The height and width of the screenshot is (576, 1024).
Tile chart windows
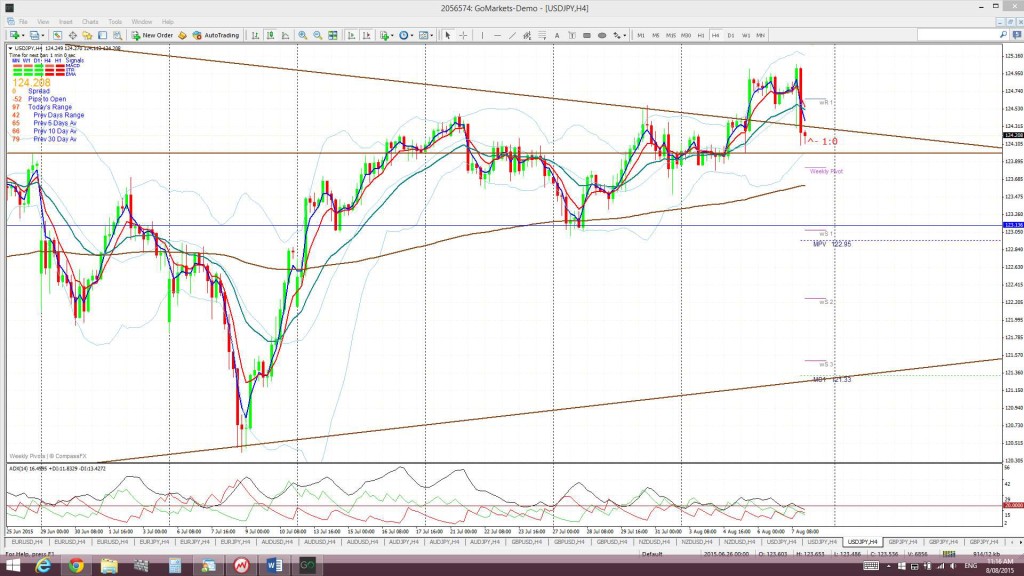tap(333, 35)
